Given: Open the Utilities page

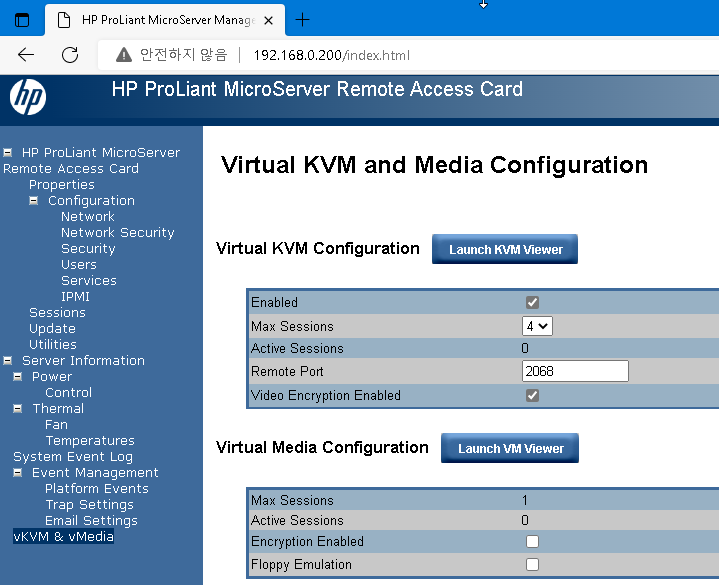Looking at the screenshot, I should (x=53, y=344).
